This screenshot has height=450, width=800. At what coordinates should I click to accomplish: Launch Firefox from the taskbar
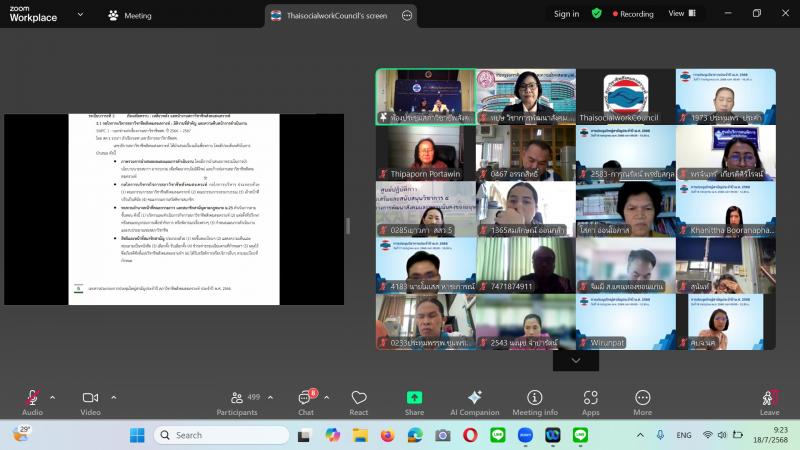pos(388,435)
